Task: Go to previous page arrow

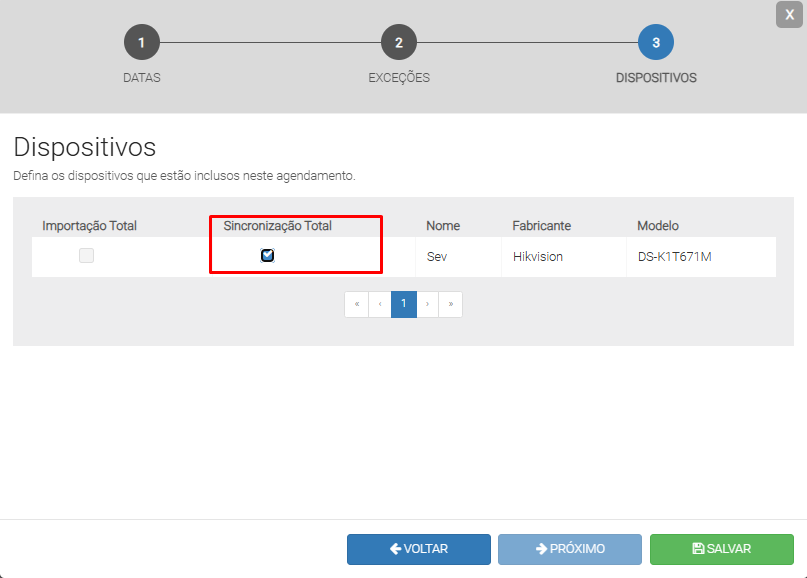Action: click(380, 304)
